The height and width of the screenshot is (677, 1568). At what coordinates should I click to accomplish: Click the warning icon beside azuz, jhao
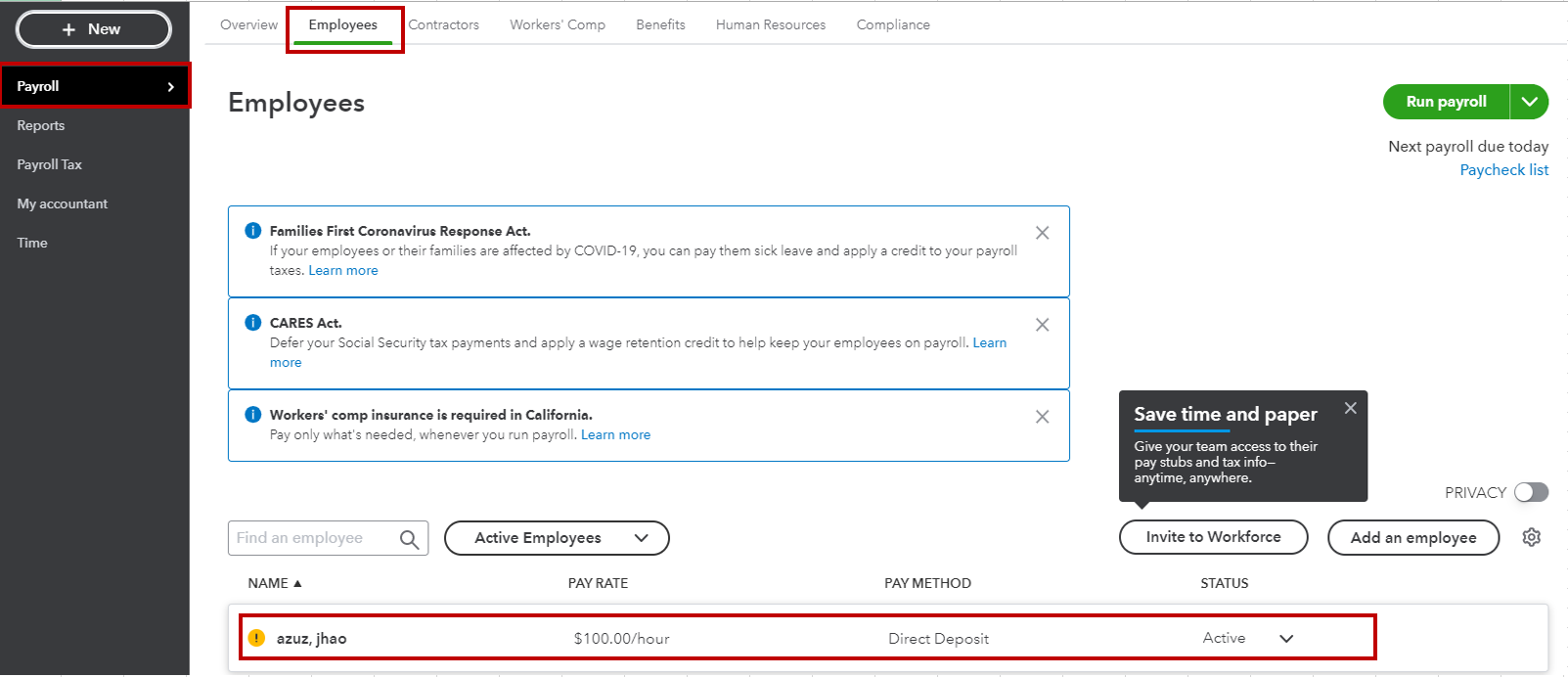(x=256, y=638)
